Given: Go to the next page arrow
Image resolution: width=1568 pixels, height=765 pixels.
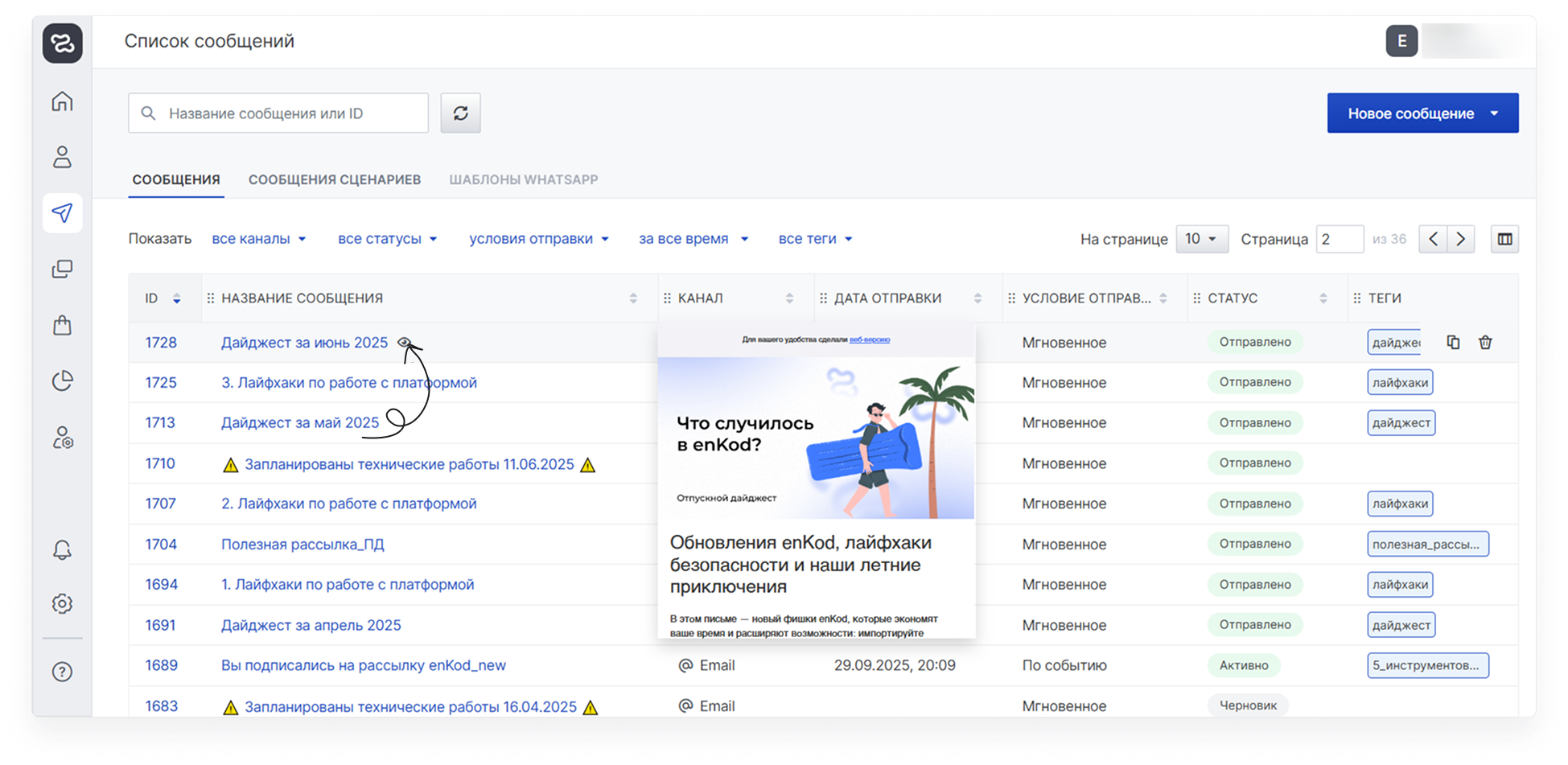Looking at the screenshot, I should (1461, 239).
